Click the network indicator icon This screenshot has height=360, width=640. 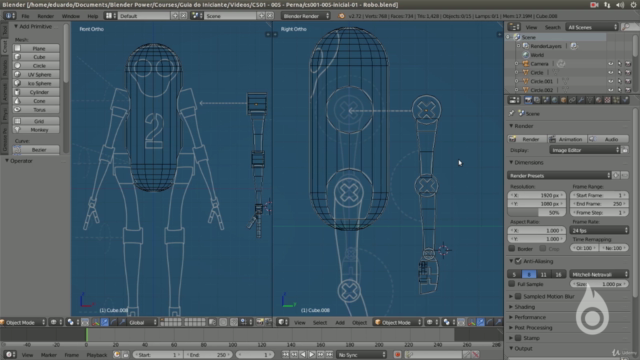607,5
